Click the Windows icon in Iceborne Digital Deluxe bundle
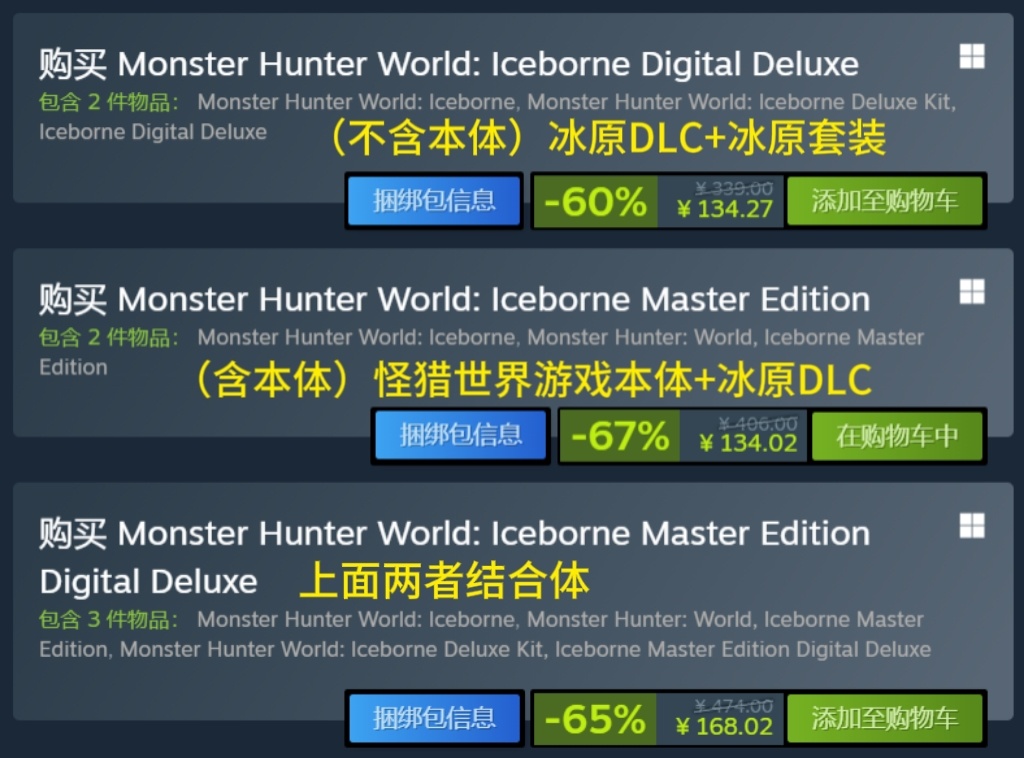1024x758 pixels. 972,56
